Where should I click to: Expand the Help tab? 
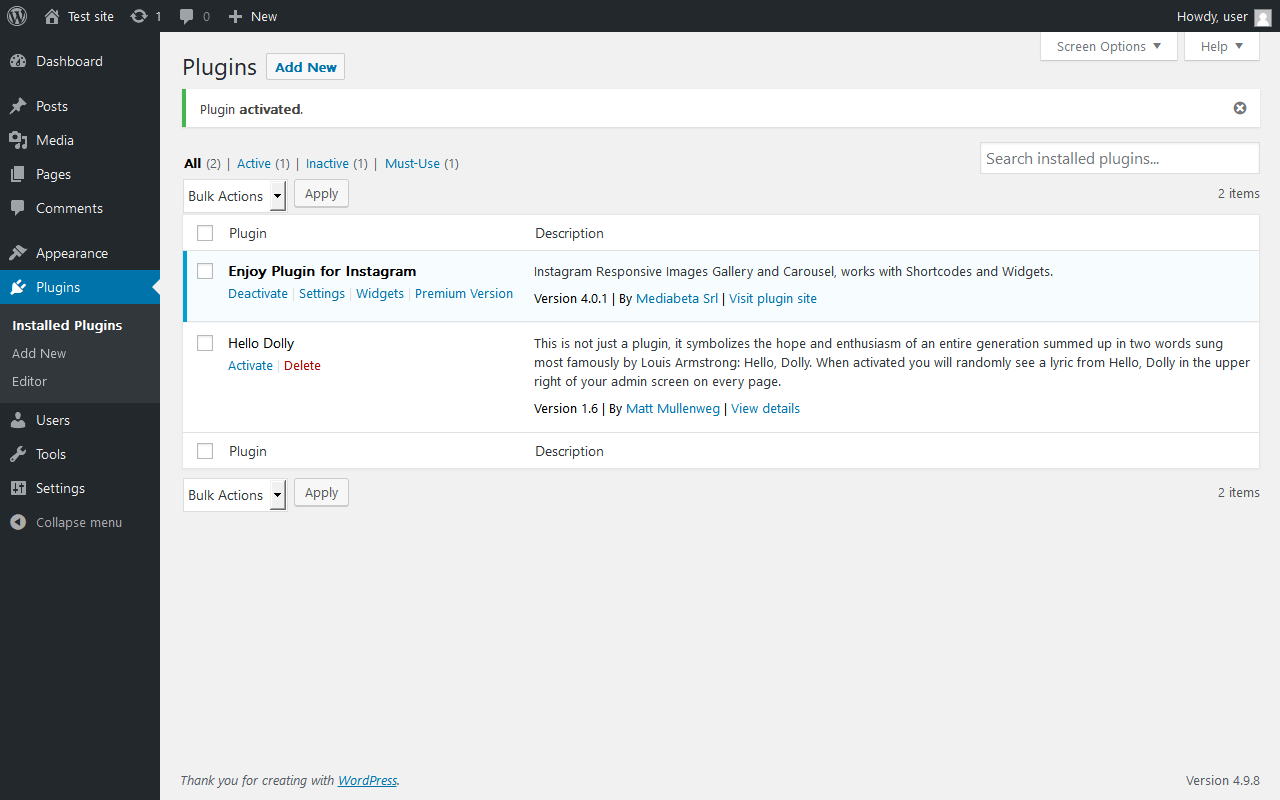click(1221, 46)
